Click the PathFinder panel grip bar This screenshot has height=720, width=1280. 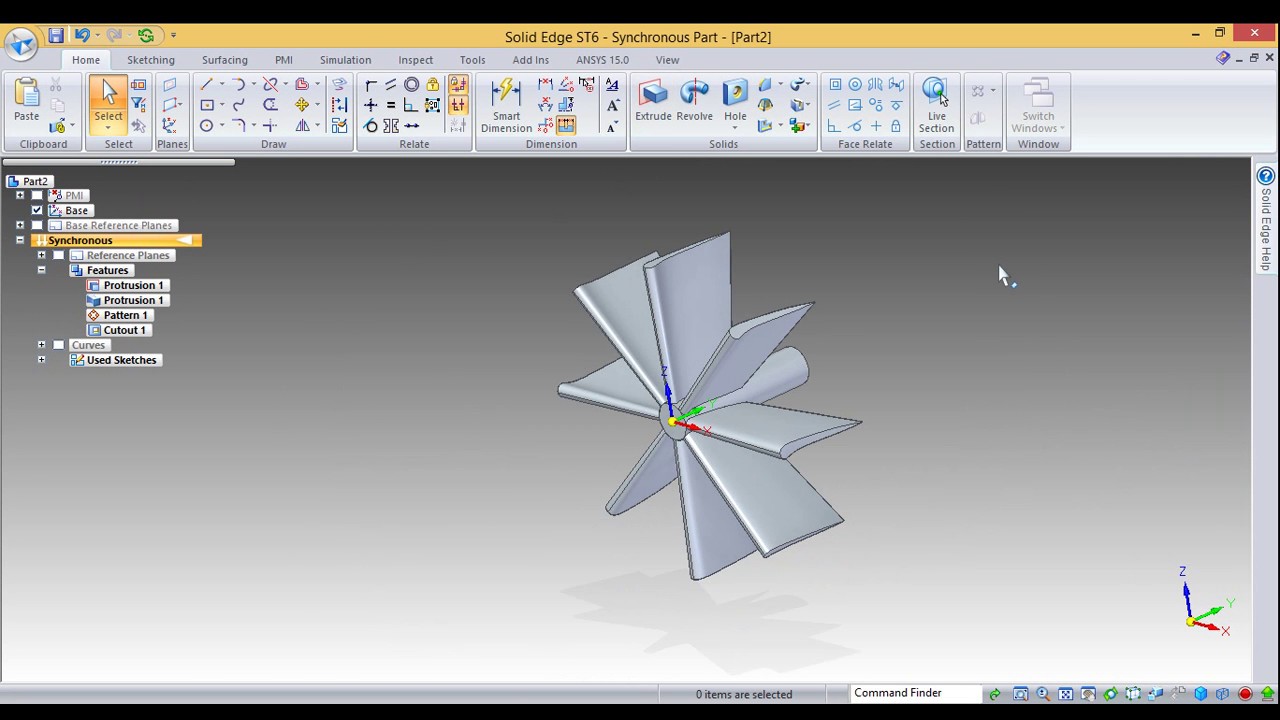pyautogui.click(x=118, y=162)
